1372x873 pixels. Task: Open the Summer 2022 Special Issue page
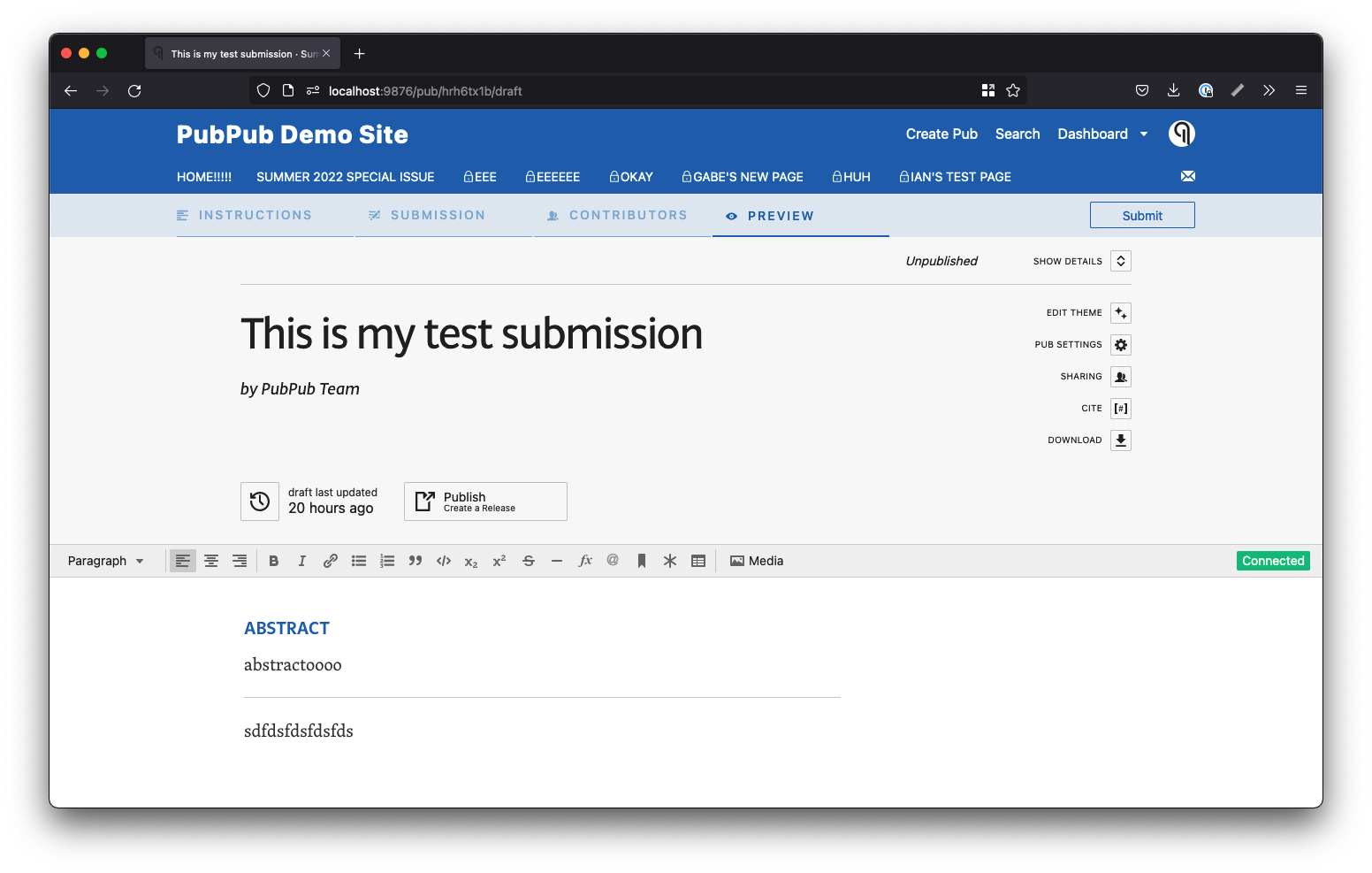[345, 176]
